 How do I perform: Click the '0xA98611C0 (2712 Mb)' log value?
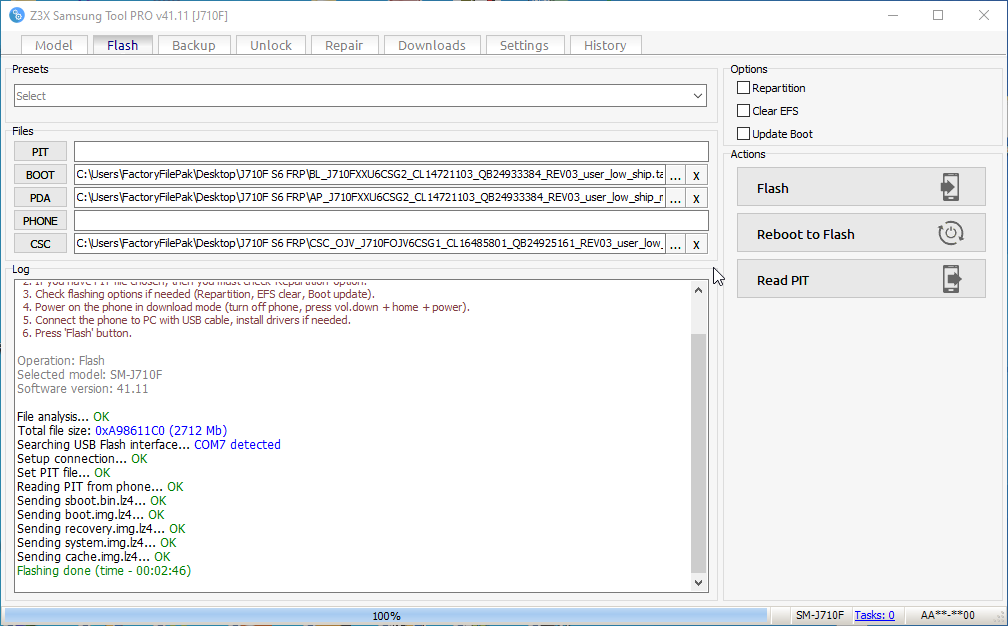[161, 431]
